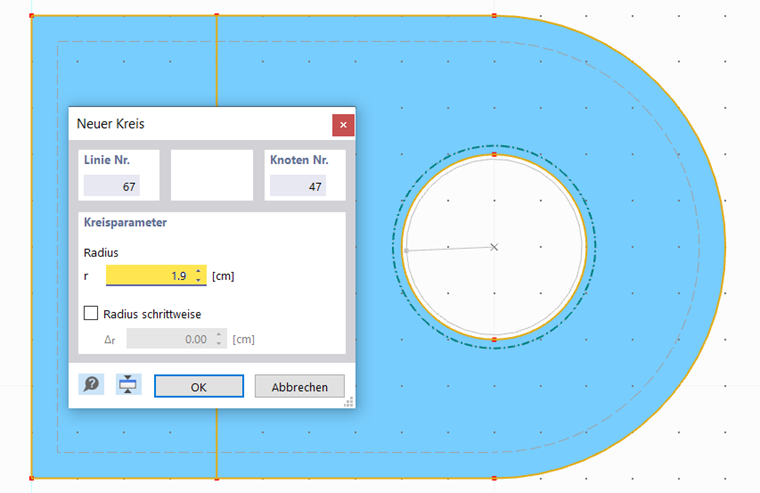The width and height of the screenshot is (760, 493).
Task: Close the Neuer Kreis dialog
Action: pos(343,125)
